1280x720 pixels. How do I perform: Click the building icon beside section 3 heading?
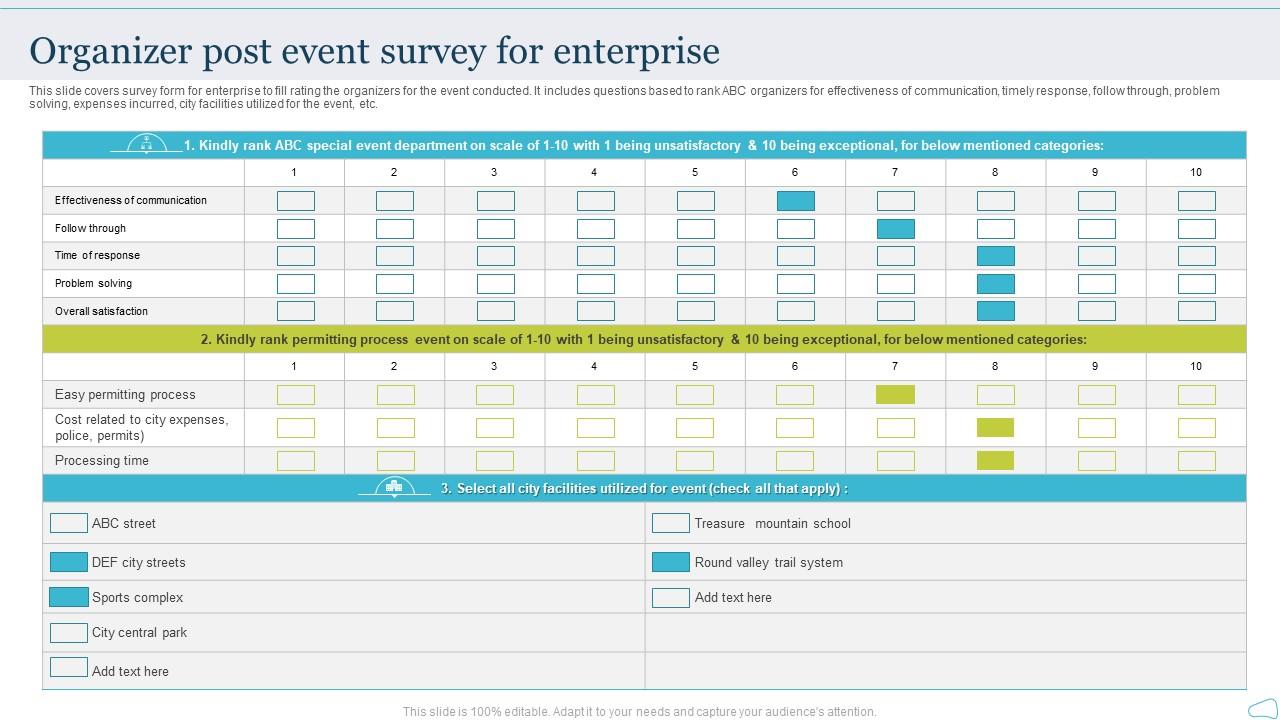[x=394, y=487]
